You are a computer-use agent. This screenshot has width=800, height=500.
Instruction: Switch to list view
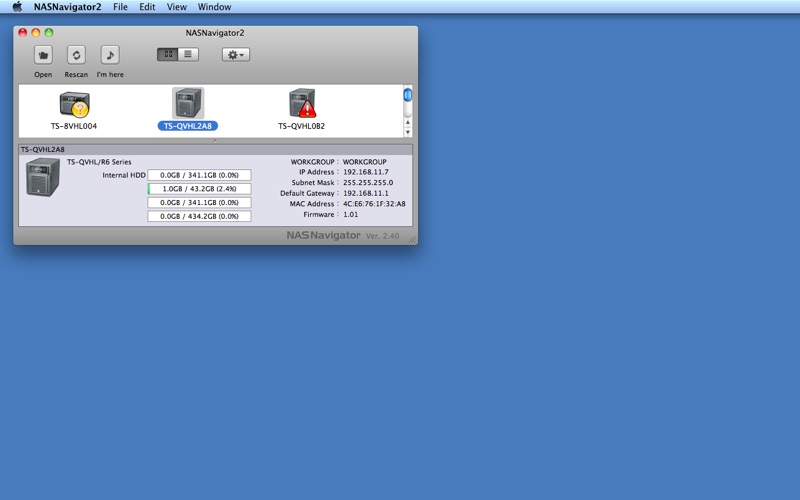[x=188, y=54]
